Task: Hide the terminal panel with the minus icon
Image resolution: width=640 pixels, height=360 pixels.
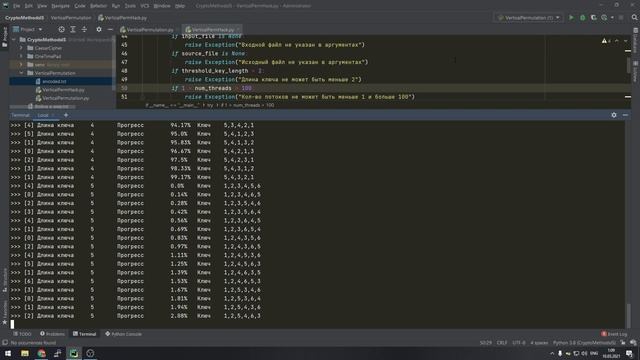Action: point(625,115)
